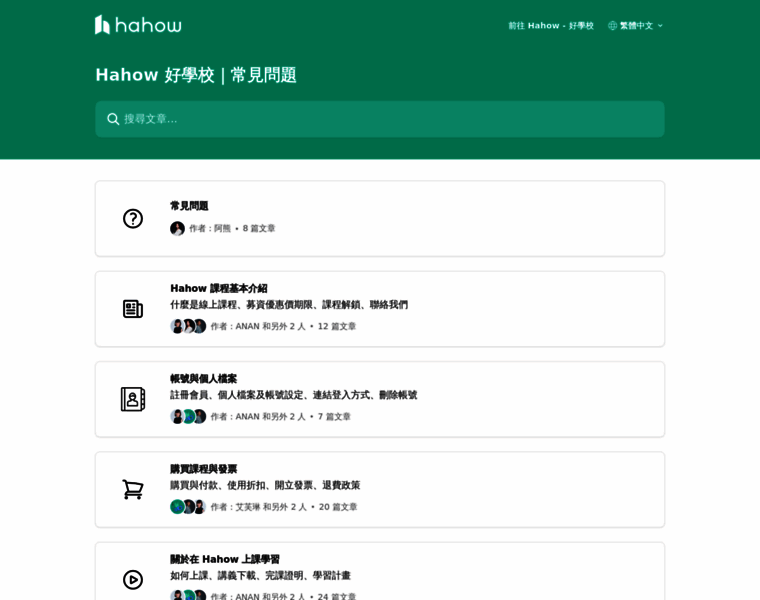The width and height of the screenshot is (760, 600).
Task: Click the text 如何上課、講義下載、完課證明、學習計畫
Action: pos(260,576)
